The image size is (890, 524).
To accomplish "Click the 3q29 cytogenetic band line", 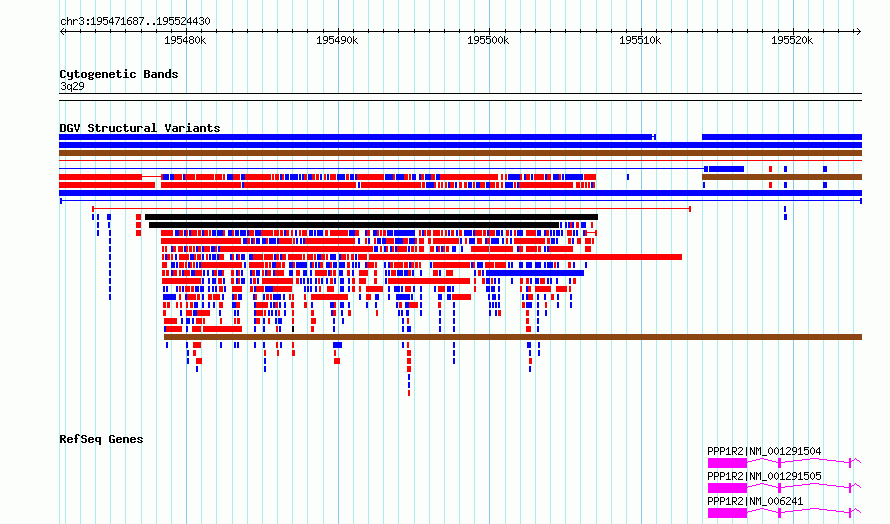I will click(460, 97).
